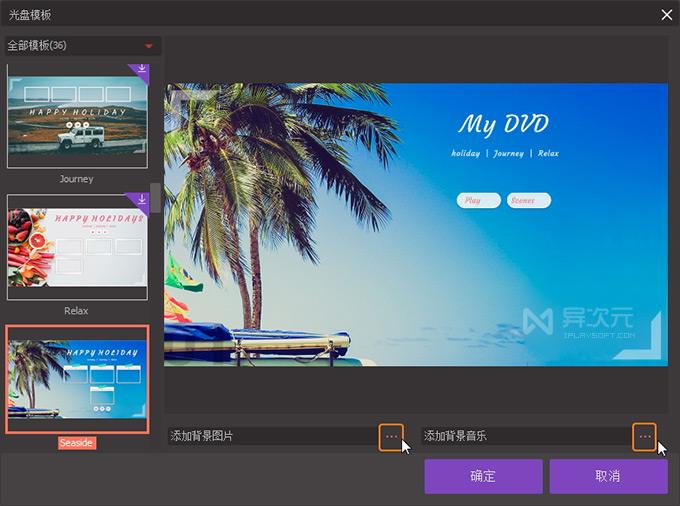Select the My DVD title text in the preview
The image size is (680, 506).
503,125
